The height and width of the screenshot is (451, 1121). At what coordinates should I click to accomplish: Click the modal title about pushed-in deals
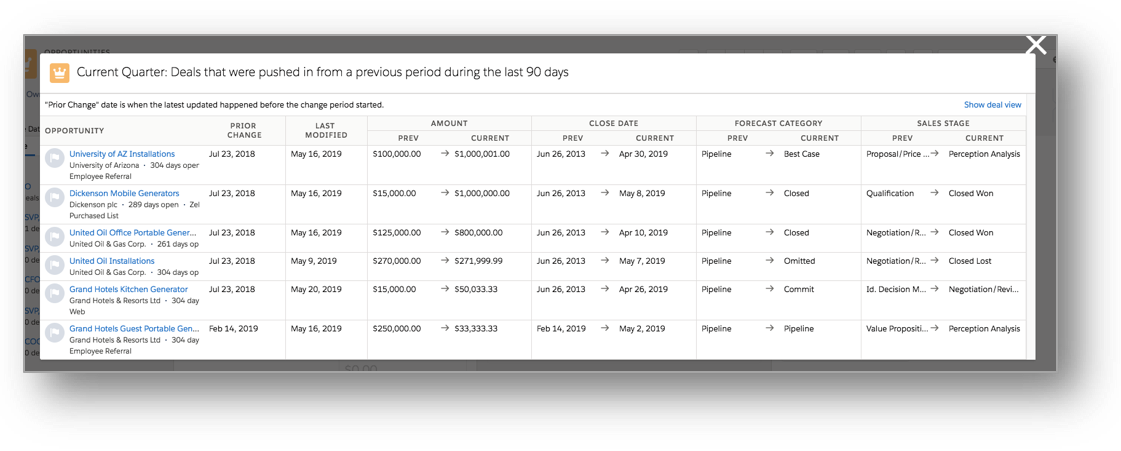tap(322, 72)
